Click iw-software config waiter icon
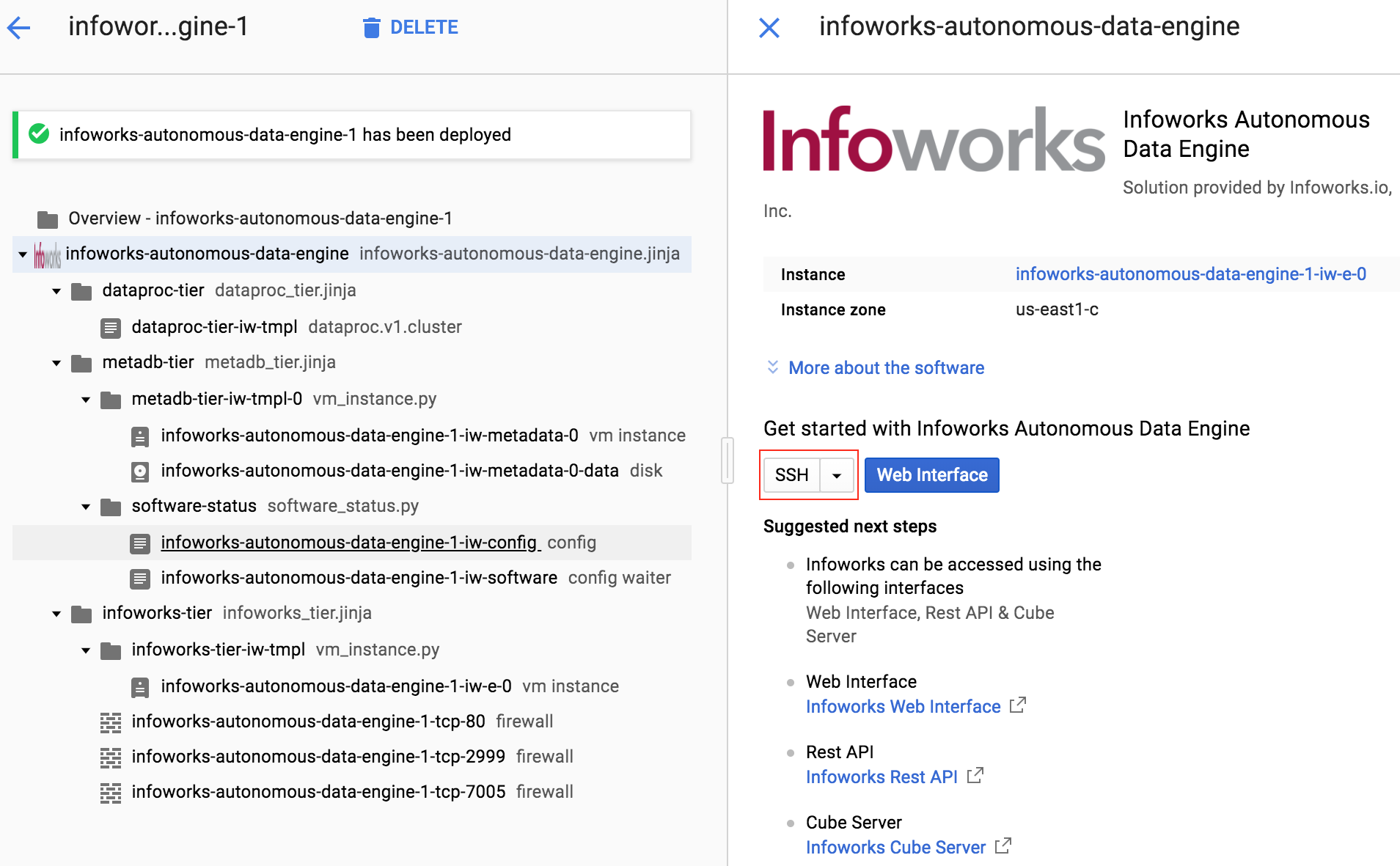This screenshot has height=866, width=1400. point(140,579)
